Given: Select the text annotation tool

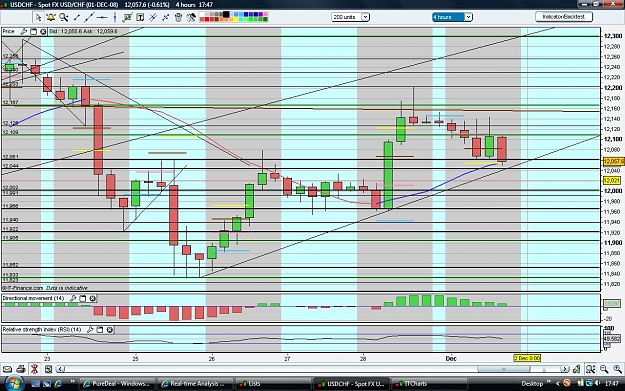Looking at the screenshot, I should (140, 17).
